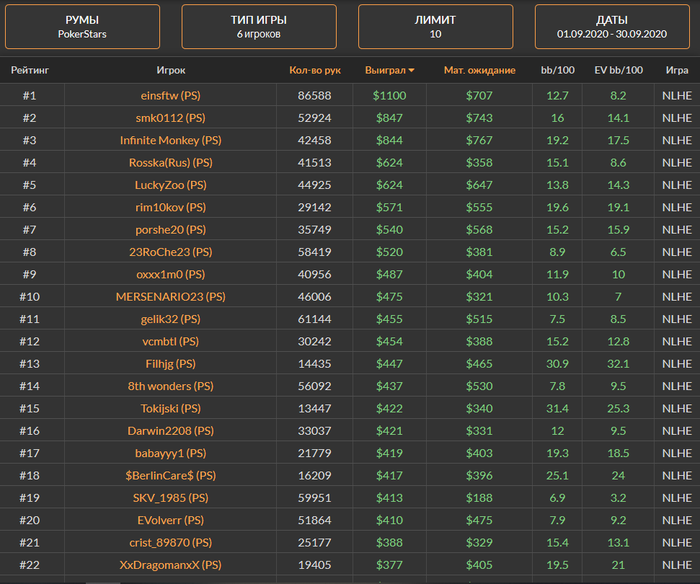Open player Darwin2208 (PS)
Image resolution: width=700 pixels, height=584 pixels.
[171, 430]
